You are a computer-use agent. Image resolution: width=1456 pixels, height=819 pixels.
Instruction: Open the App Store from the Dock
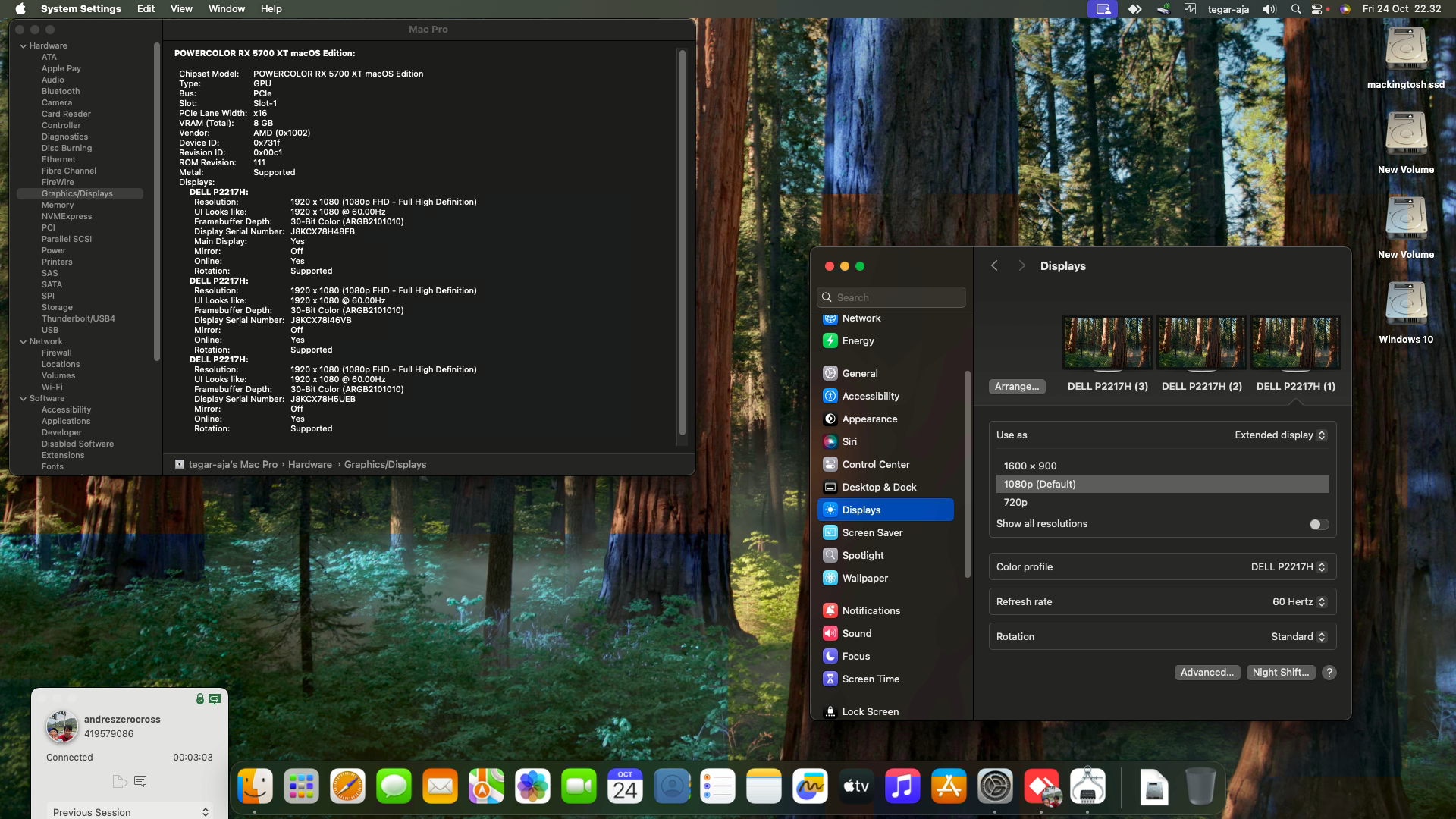[x=949, y=786]
